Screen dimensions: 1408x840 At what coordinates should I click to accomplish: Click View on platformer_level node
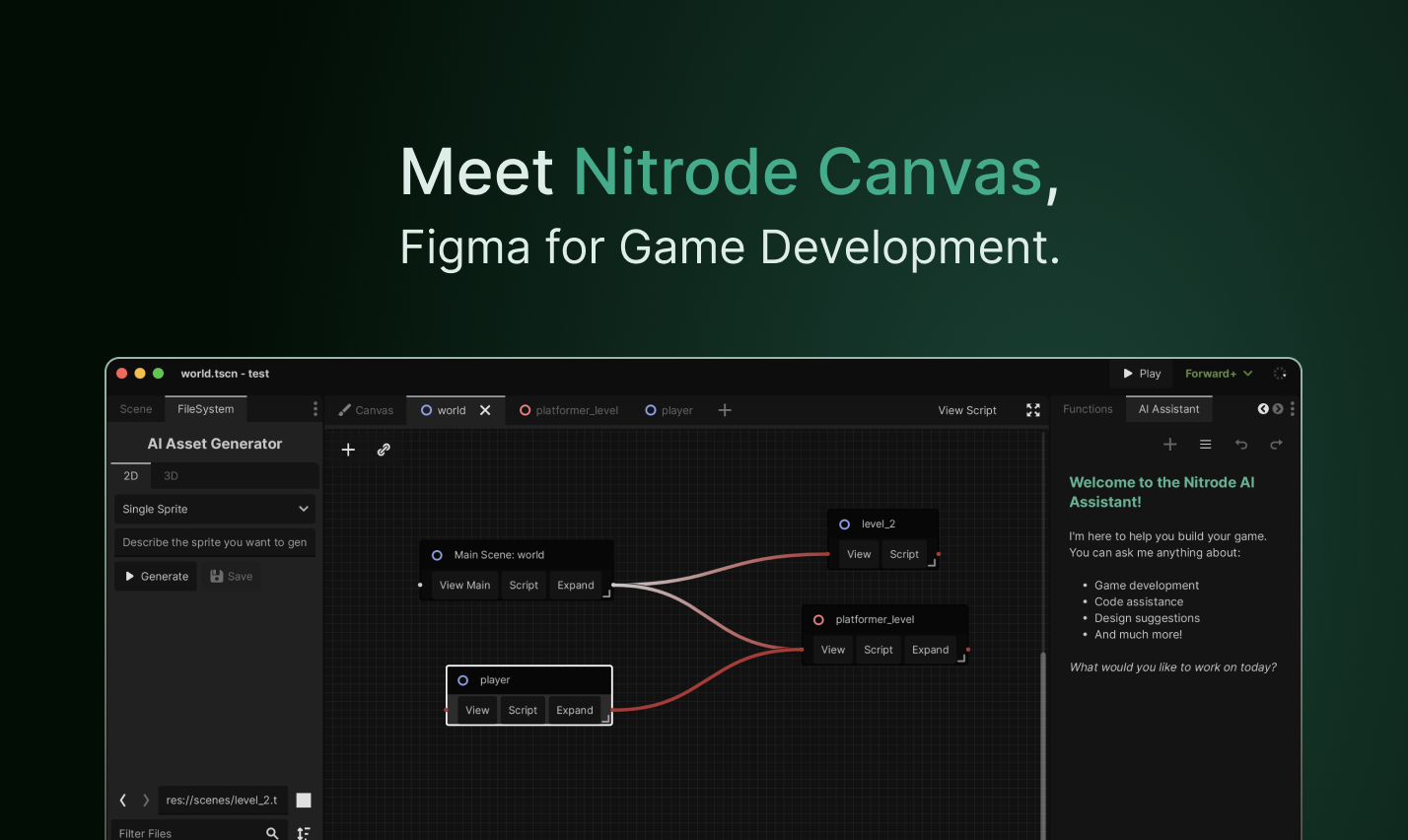833,650
